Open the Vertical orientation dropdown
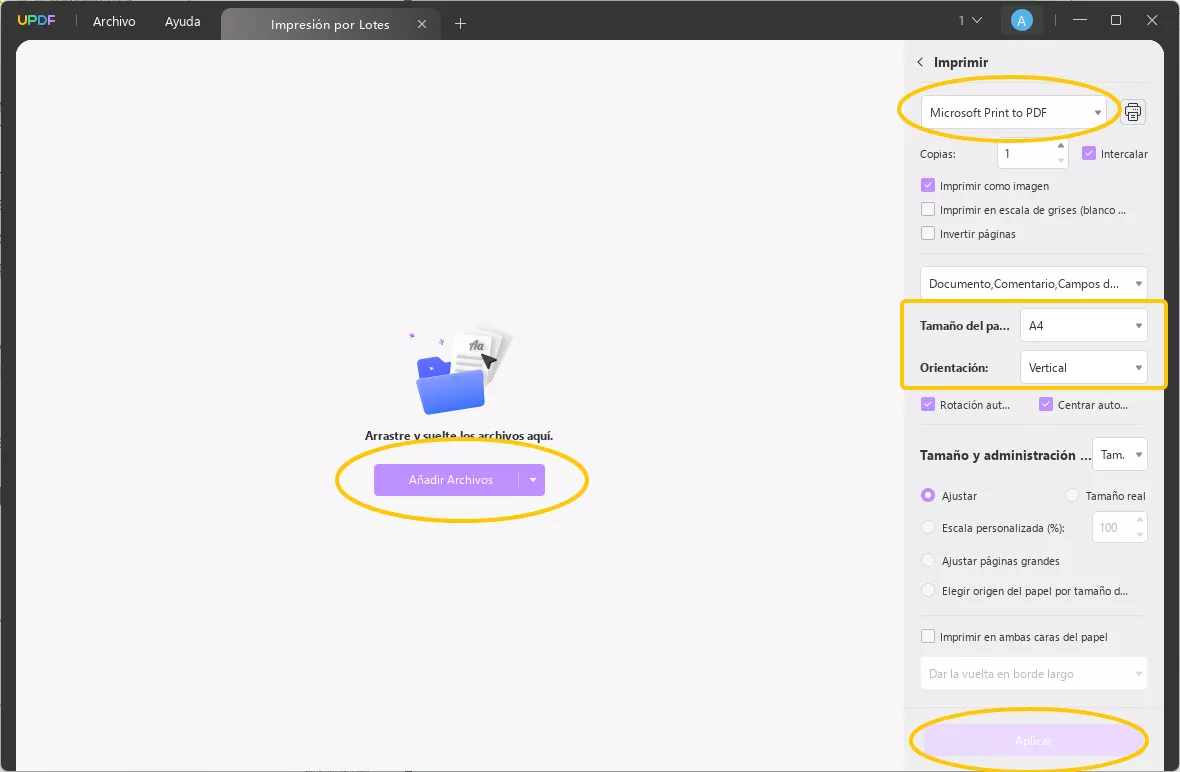The width and height of the screenshot is (1180, 772). click(x=1084, y=368)
